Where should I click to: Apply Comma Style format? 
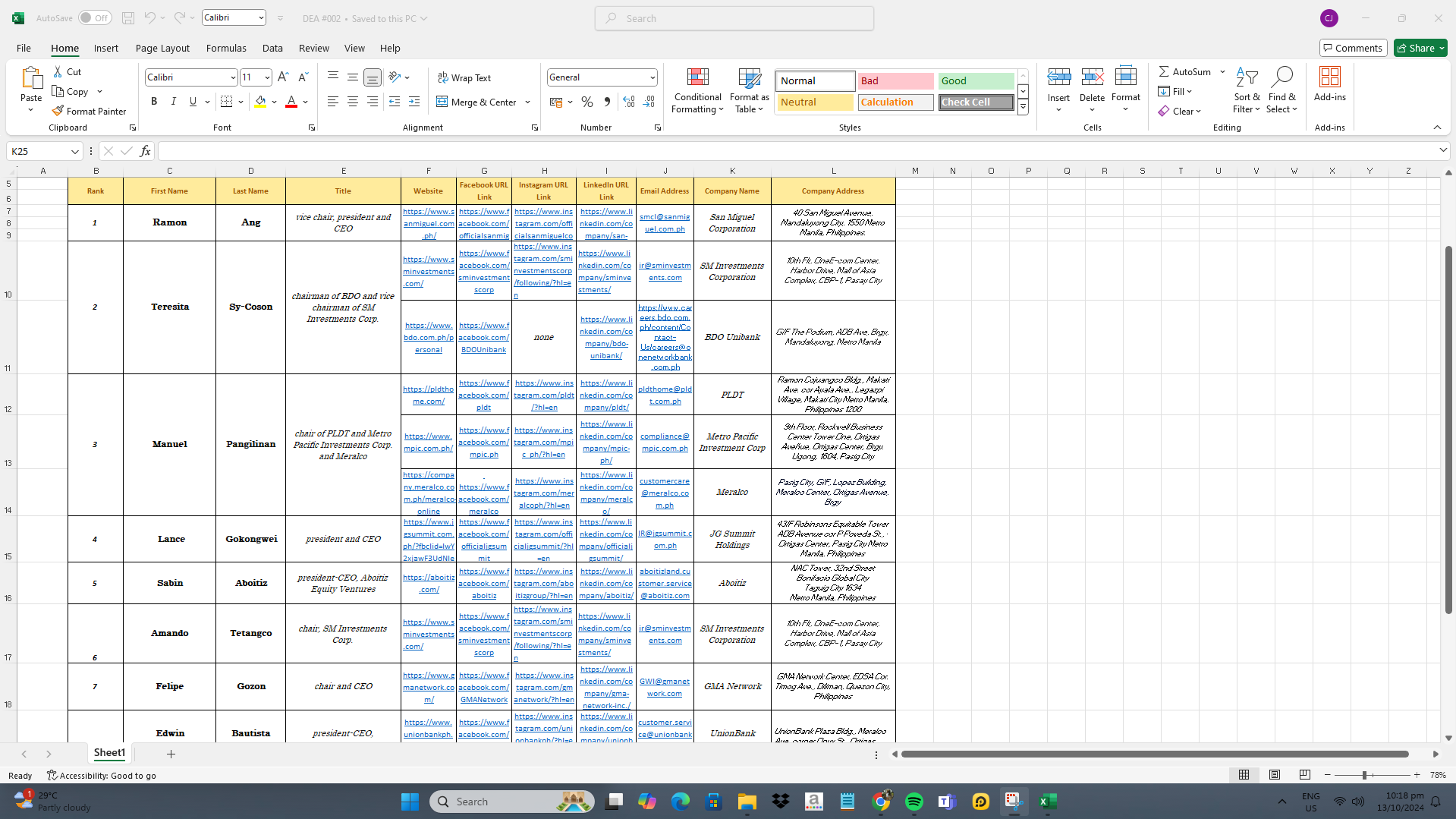[x=607, y=102]
